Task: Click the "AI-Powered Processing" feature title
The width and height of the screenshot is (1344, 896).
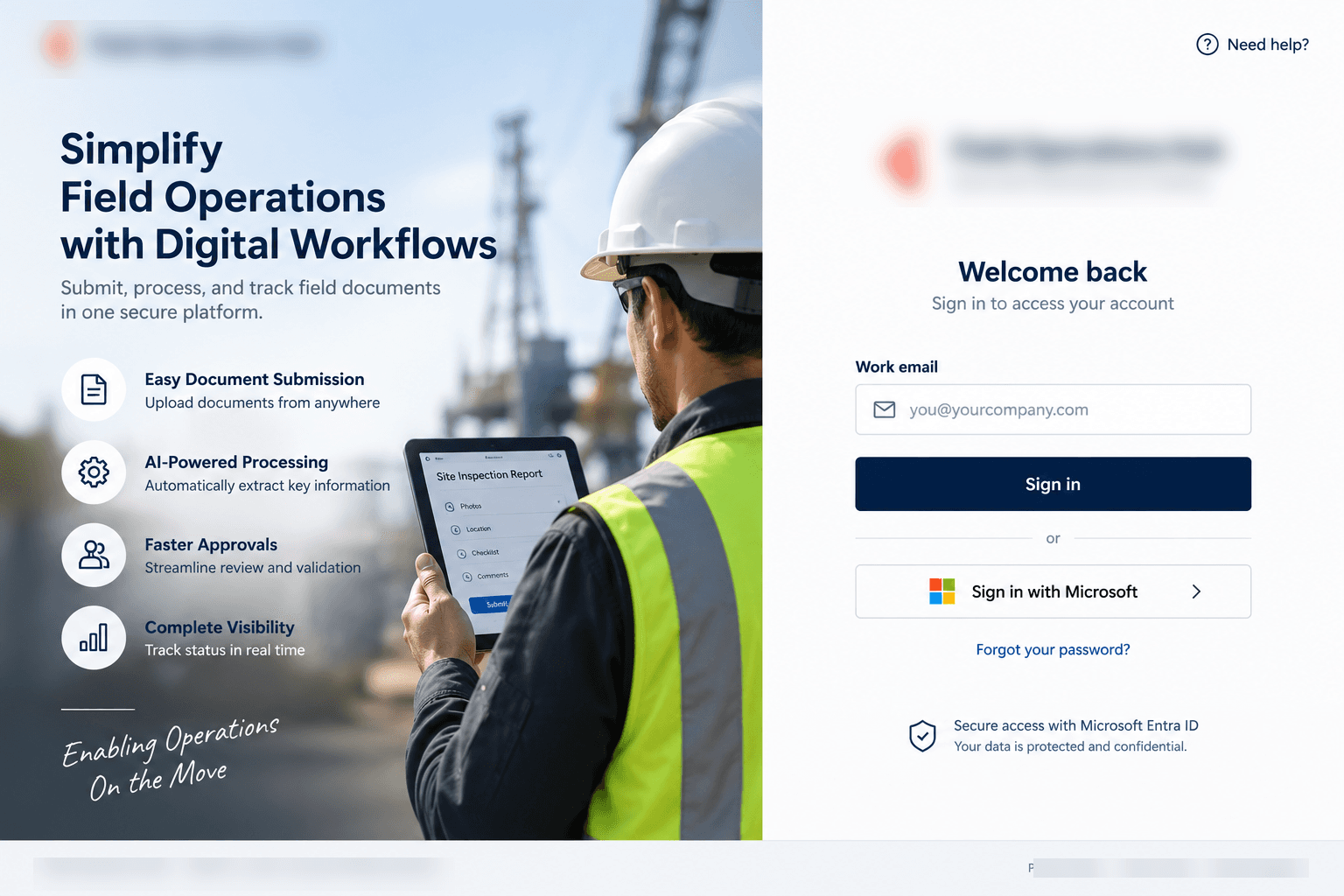Action: [x=236, y=462]
